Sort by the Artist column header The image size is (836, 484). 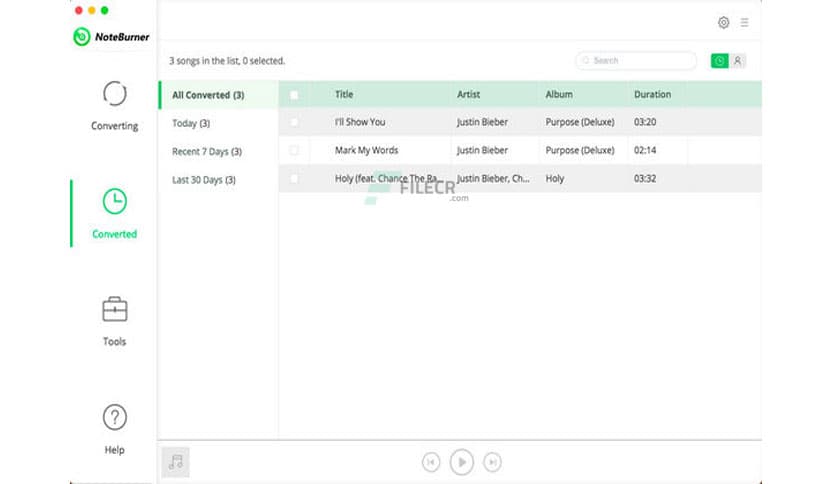(x=468, y=94)
